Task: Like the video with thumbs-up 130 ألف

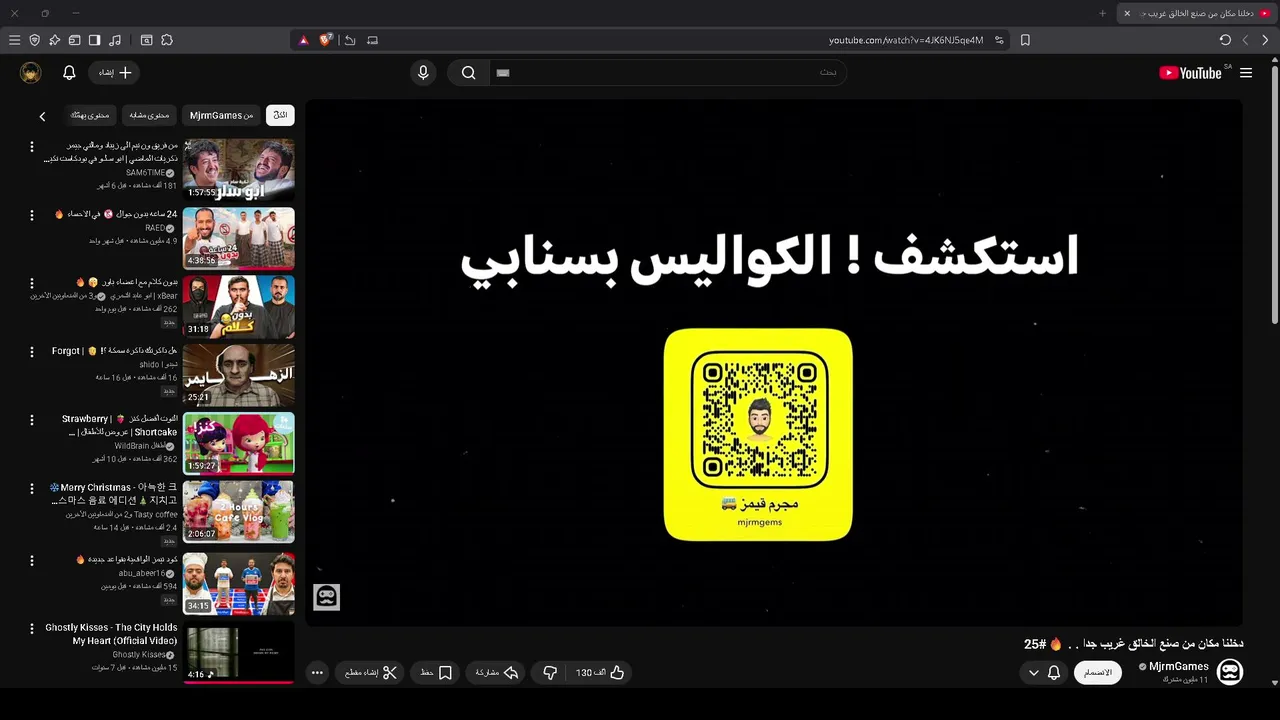Action: (600, 673)
